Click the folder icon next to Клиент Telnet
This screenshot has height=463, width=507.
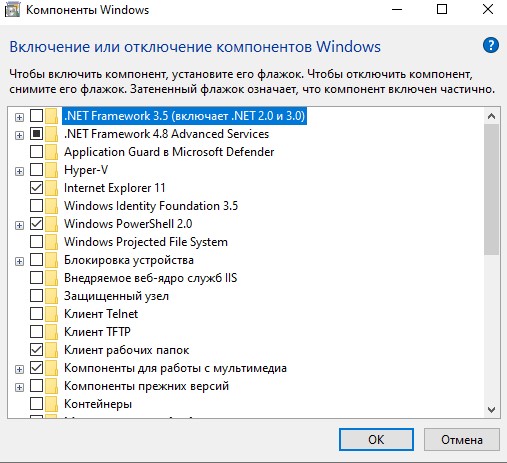pyautogui.click(x=51, y=314)
